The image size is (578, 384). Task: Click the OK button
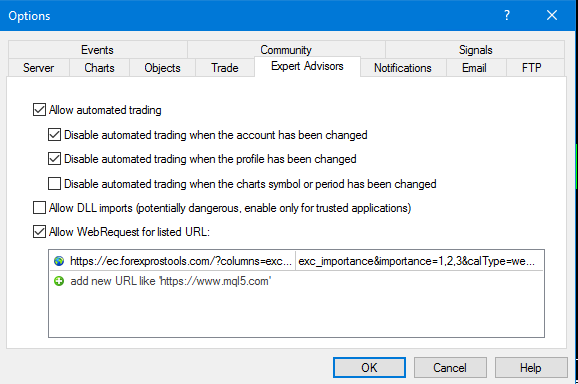(x=369, y=367)
